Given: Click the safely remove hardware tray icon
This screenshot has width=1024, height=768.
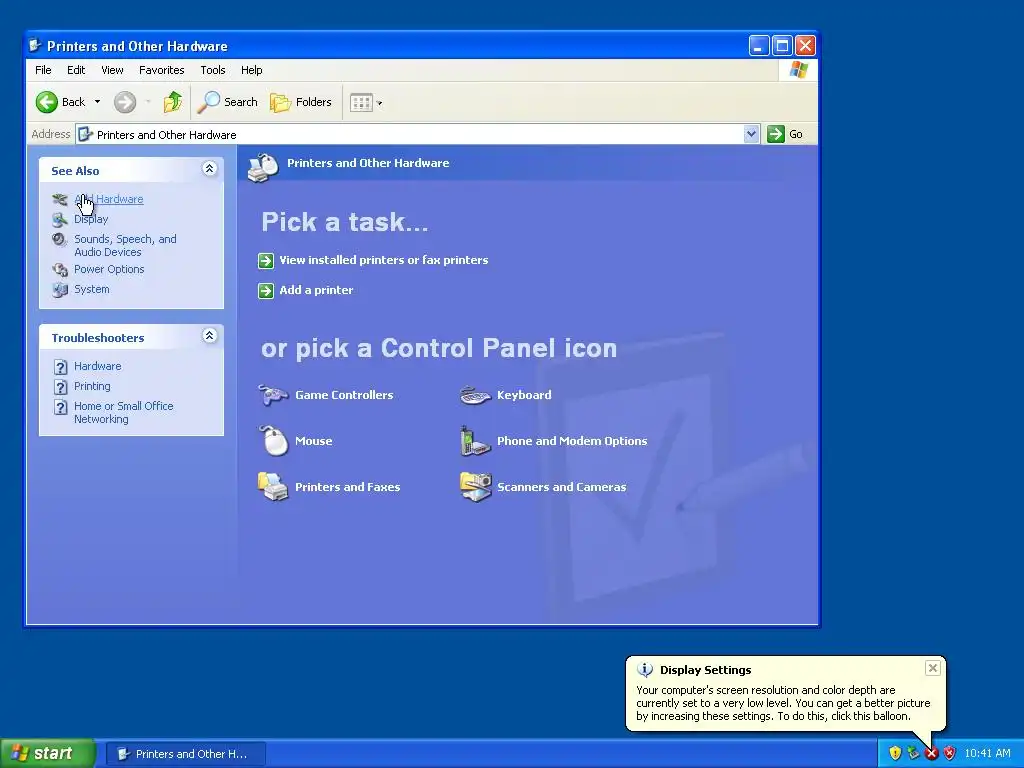Looking at the screenshot, I should coord(914,753).
